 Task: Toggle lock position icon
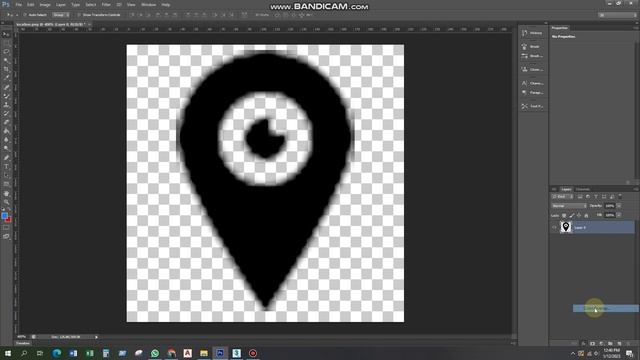[x=579, y=215]
